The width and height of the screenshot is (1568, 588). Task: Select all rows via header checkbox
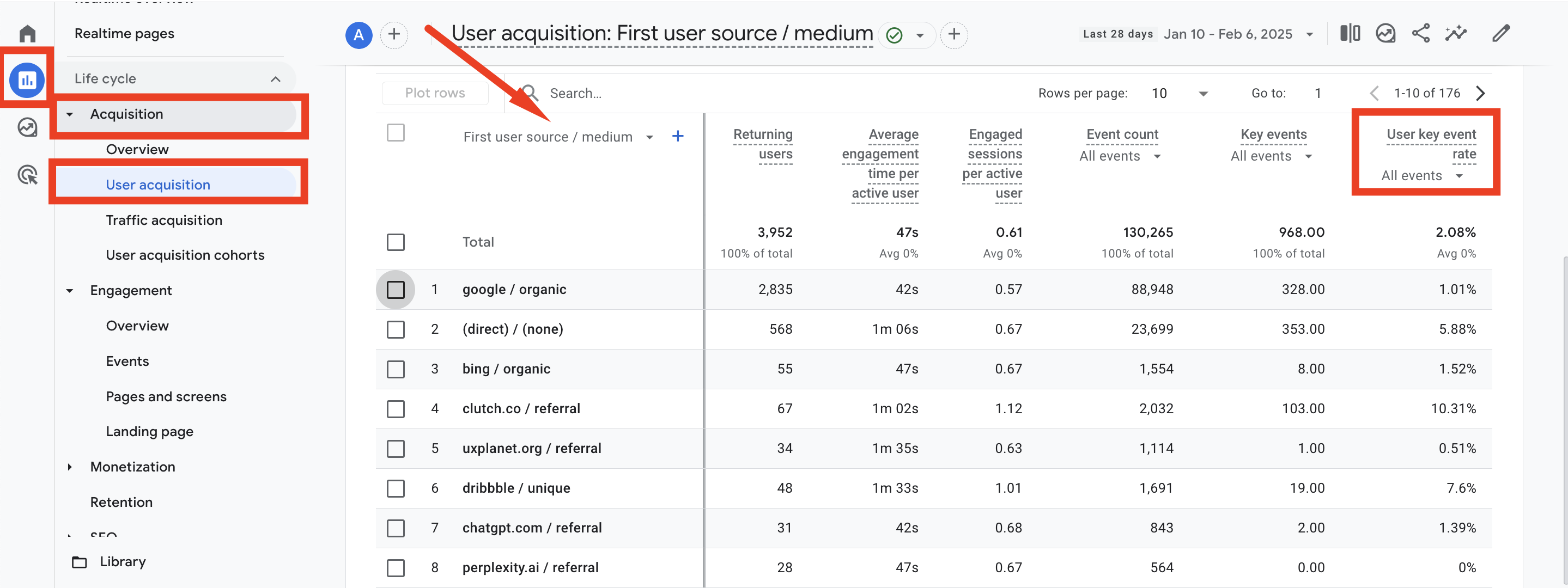tap(396, 132)
